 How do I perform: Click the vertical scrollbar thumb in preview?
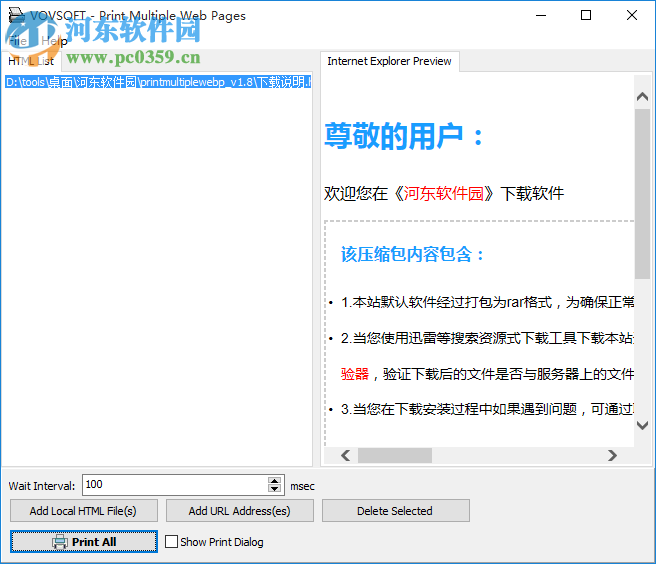pos(642,194)
